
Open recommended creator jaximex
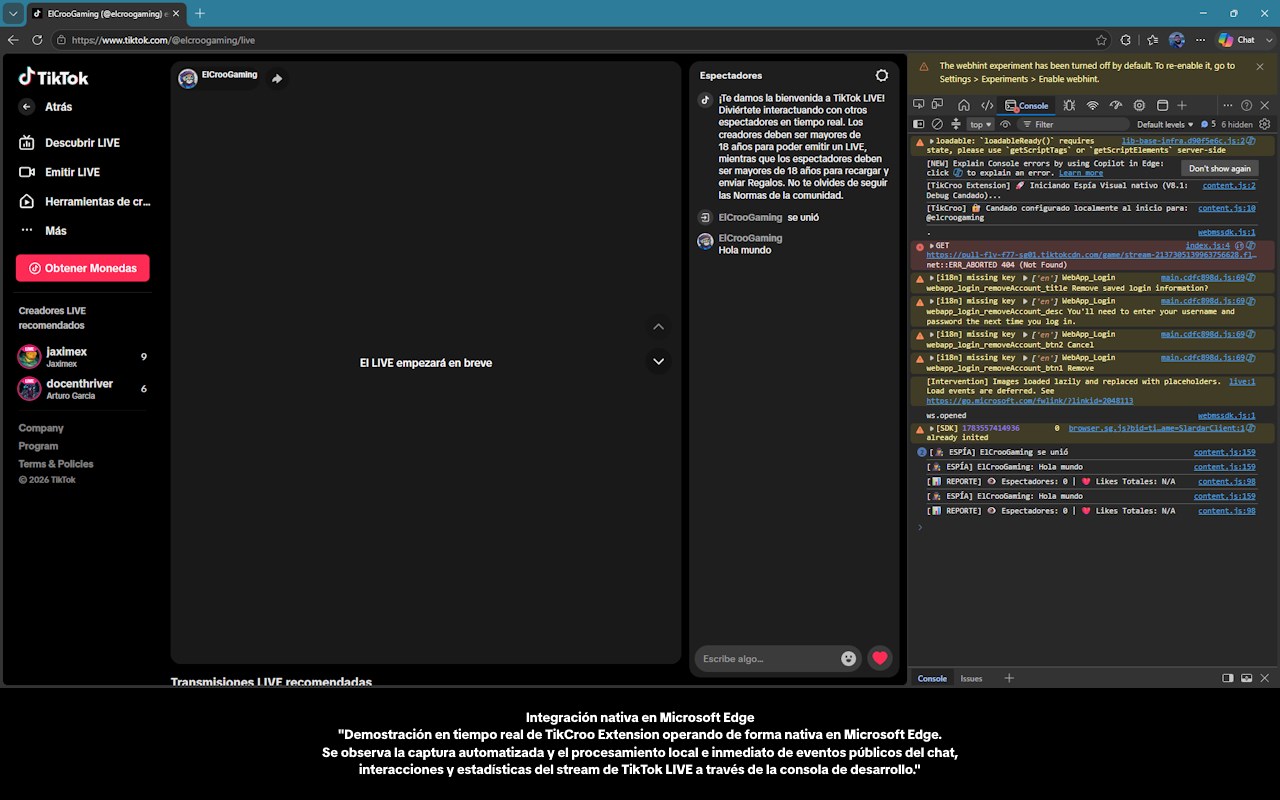[x=83, y=356]
